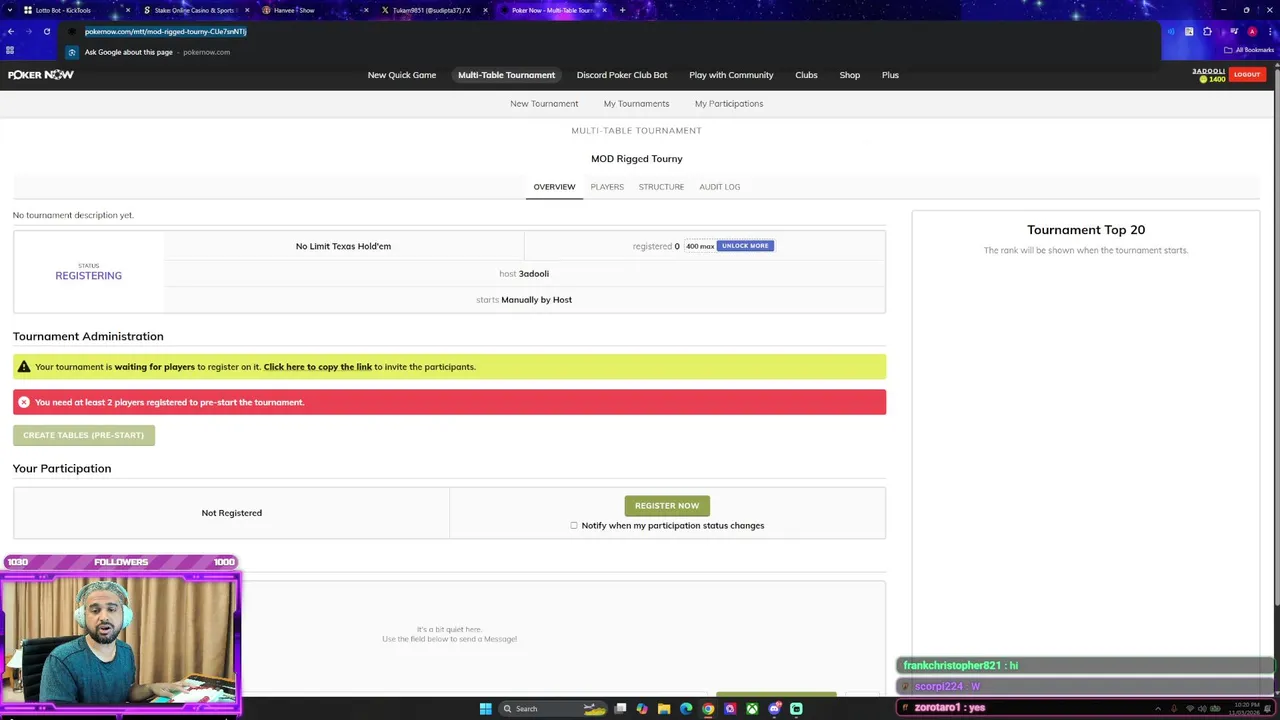The image size is (1280, 720).
Task: Open My Tournaments link
Action: (636, 103)
